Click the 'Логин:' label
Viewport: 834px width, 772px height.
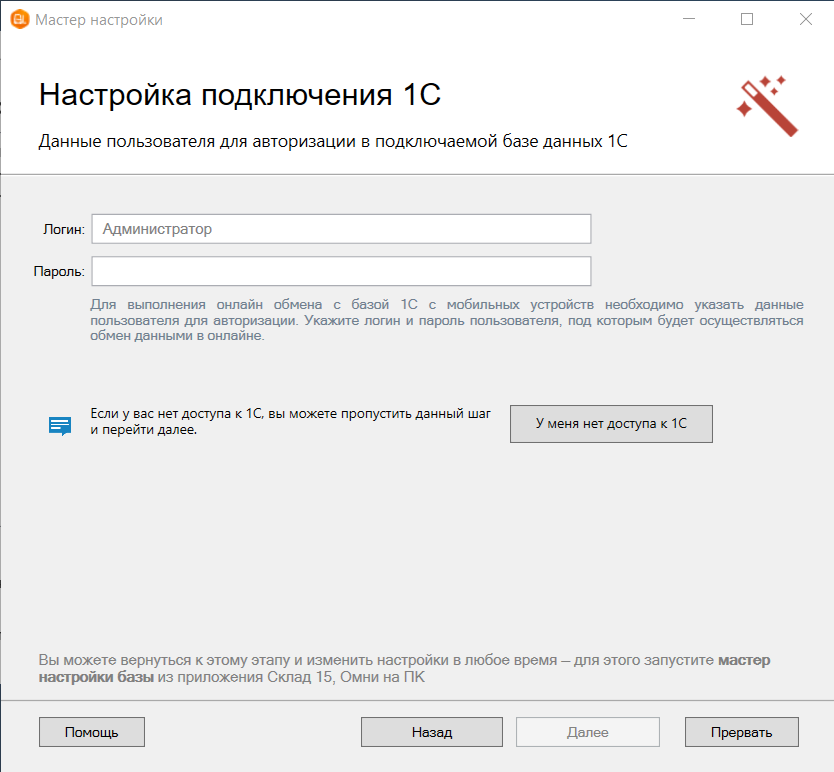(x=64, y=229)
